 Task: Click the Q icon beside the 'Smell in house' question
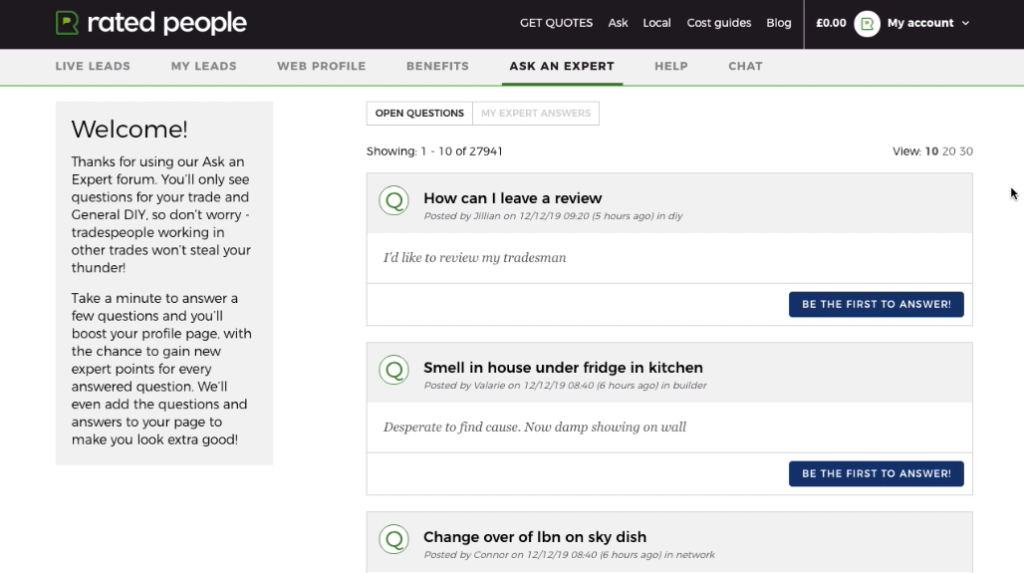click(x=394, y=370)
